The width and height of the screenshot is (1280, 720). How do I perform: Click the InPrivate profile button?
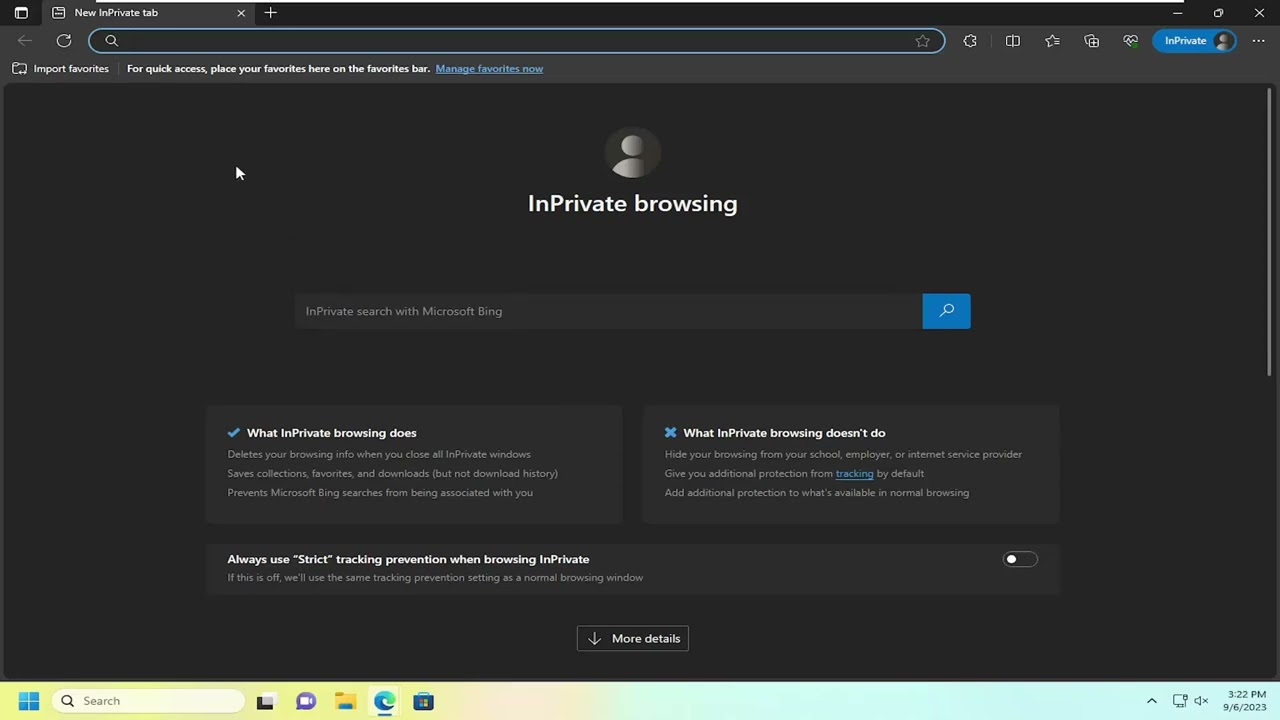[1196, 41]
